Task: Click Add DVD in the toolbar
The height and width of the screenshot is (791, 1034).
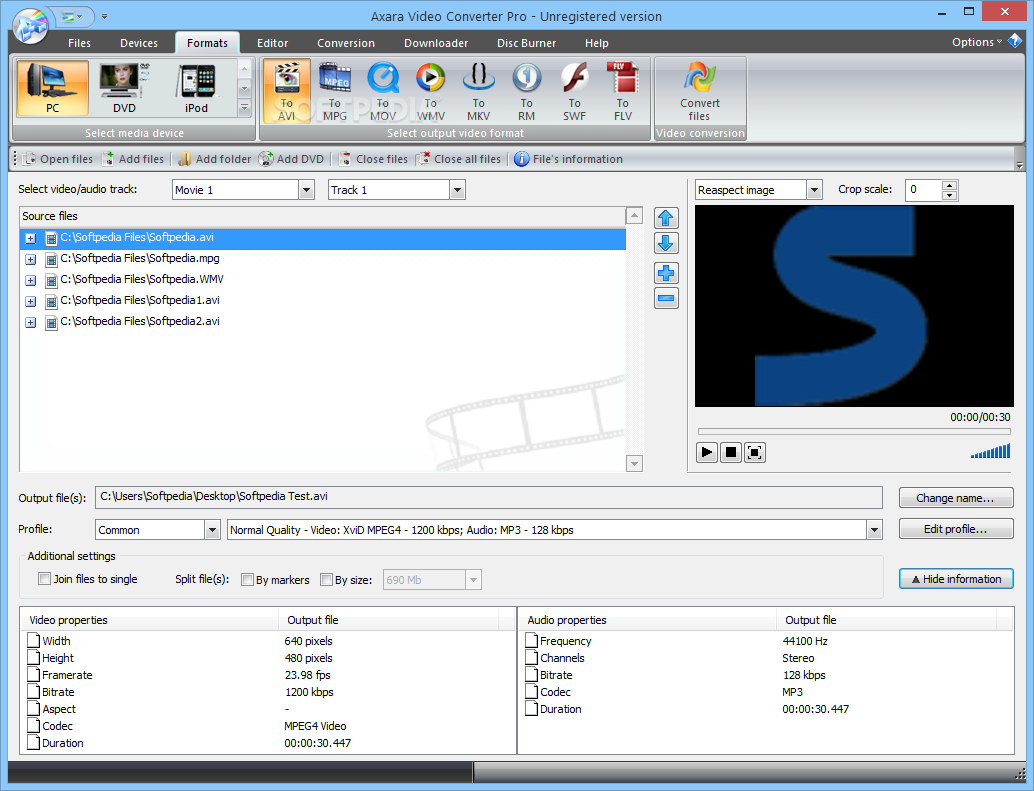Action: tap(291, 159)
